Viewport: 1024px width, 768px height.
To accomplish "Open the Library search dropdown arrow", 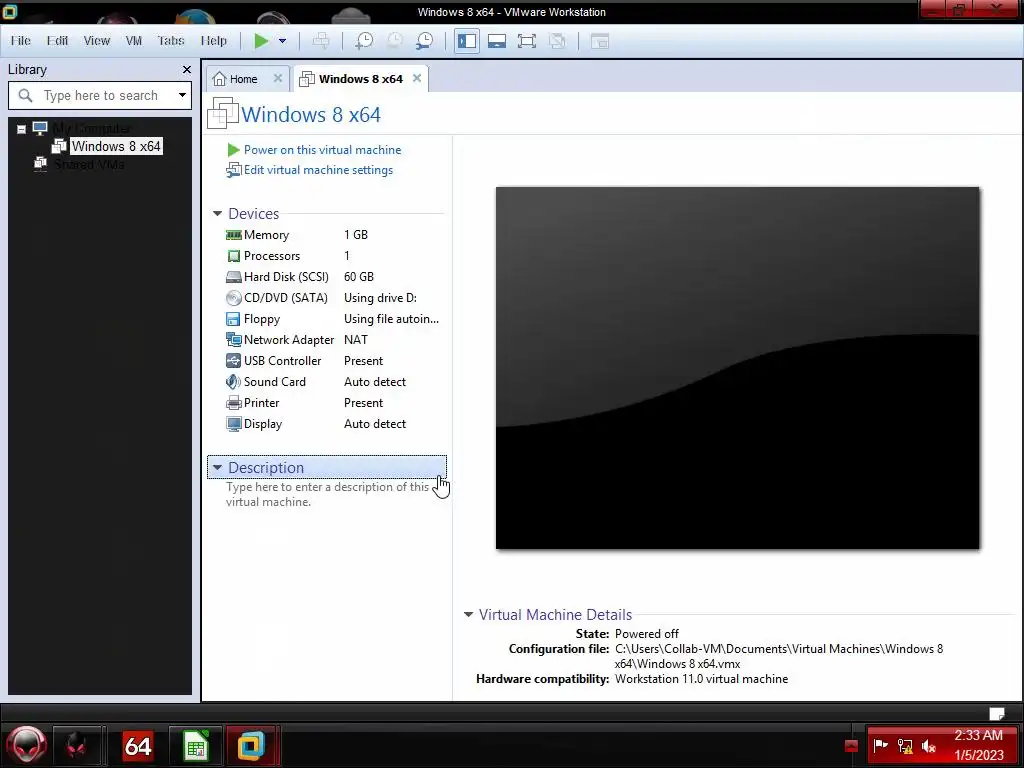I will (x=182, y=95).
